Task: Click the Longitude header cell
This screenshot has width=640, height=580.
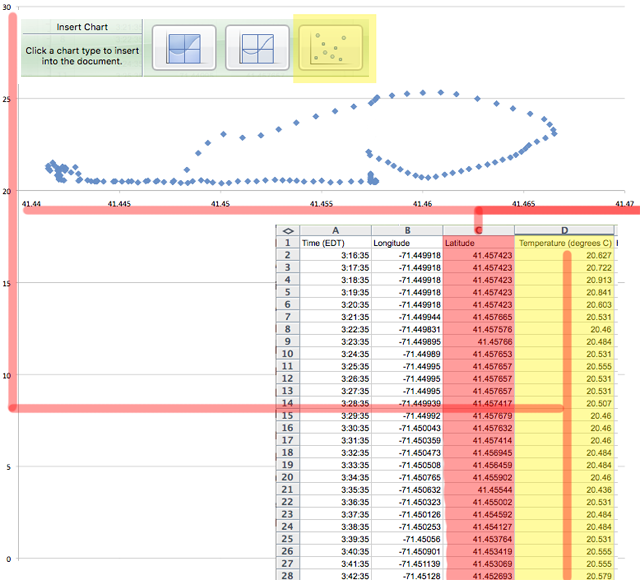Action: tap(406, 242)
